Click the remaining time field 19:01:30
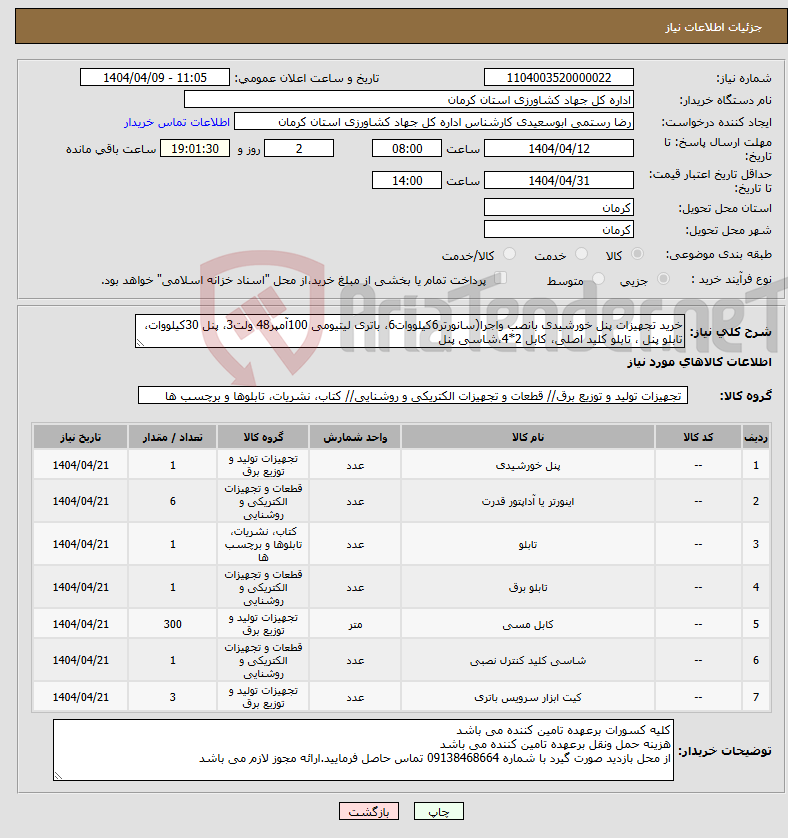788x838 pixels. point(195,149)
